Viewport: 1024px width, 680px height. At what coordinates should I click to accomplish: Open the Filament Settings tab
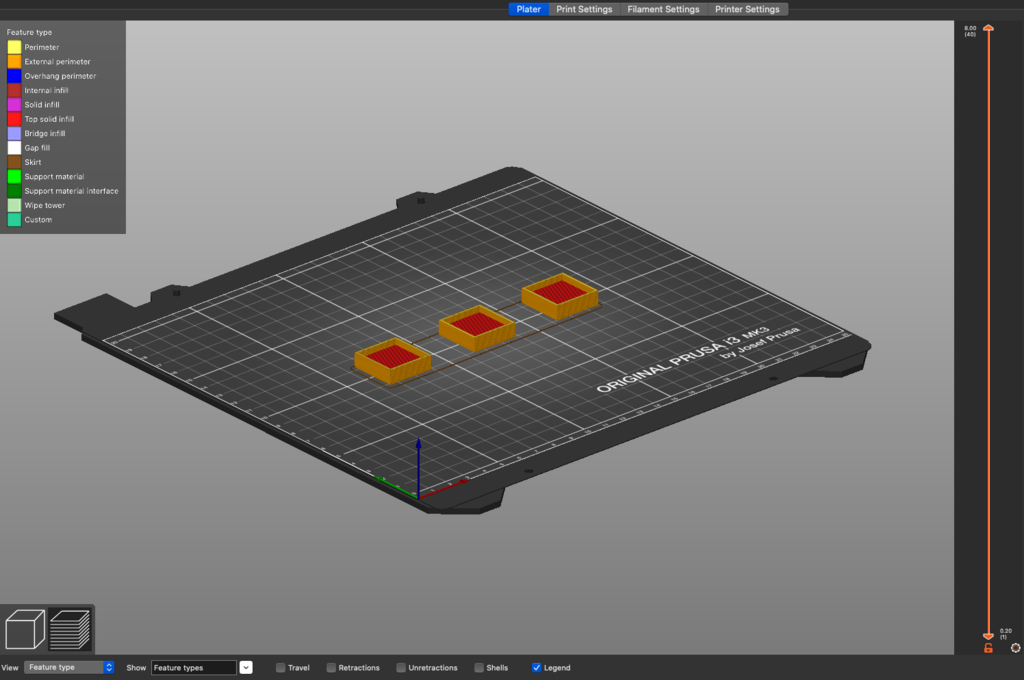coord(663,9)
